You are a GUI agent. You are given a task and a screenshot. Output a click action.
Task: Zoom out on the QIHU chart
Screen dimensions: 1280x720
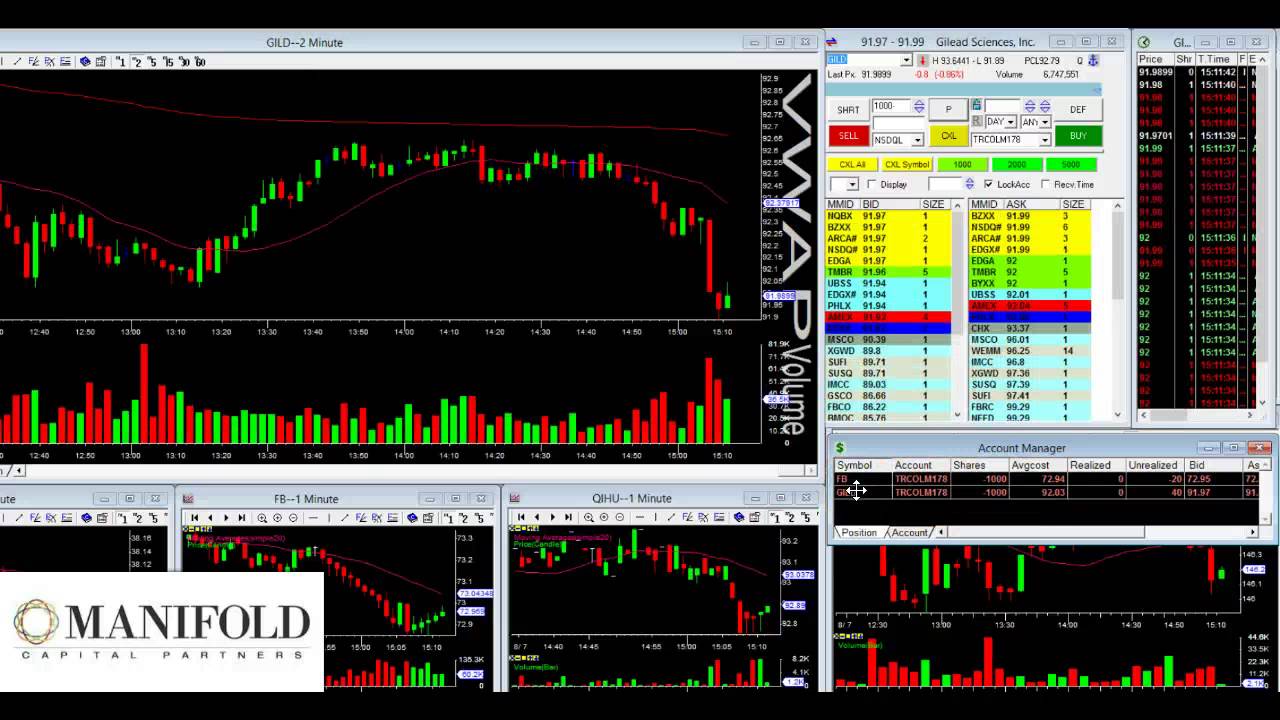pos(620,518)
